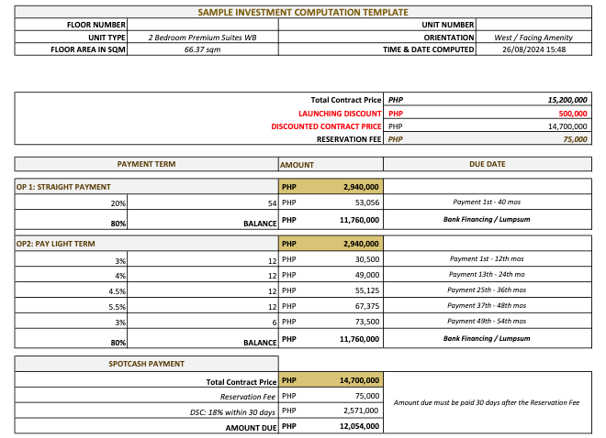The image size is (606, 438).
Task: Click 'Payment 49th - 54th mos' due date
Action: 487,321
